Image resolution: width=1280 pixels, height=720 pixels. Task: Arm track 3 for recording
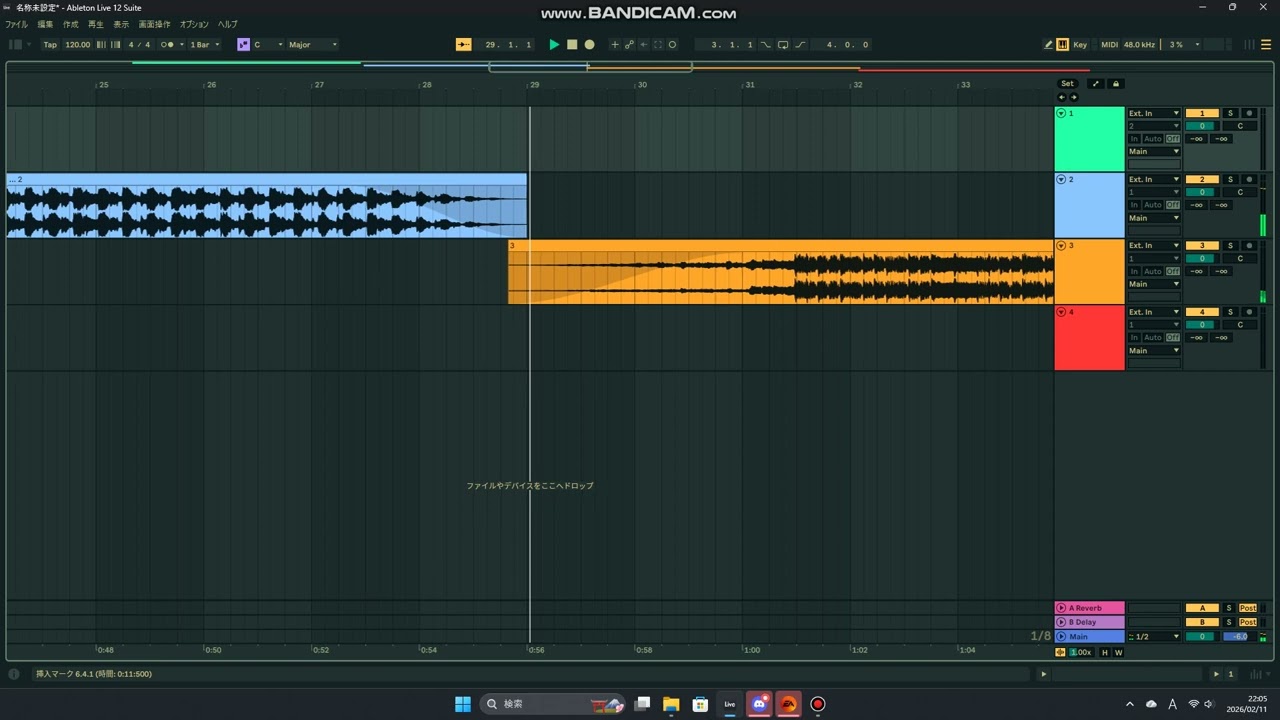[x=1249, y=245]
